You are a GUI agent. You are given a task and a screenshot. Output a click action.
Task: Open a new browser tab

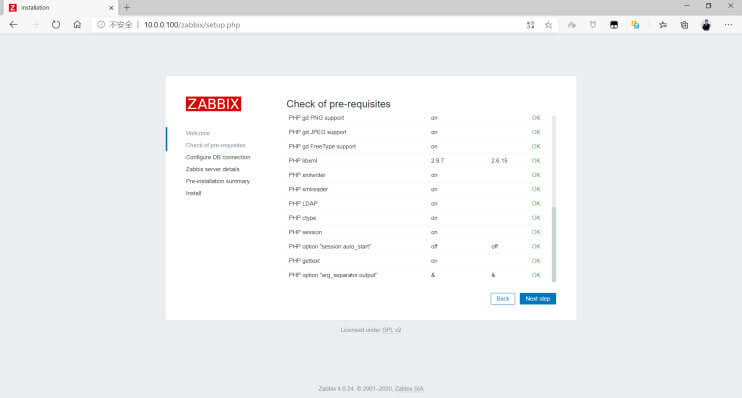(x=127, y=8)
